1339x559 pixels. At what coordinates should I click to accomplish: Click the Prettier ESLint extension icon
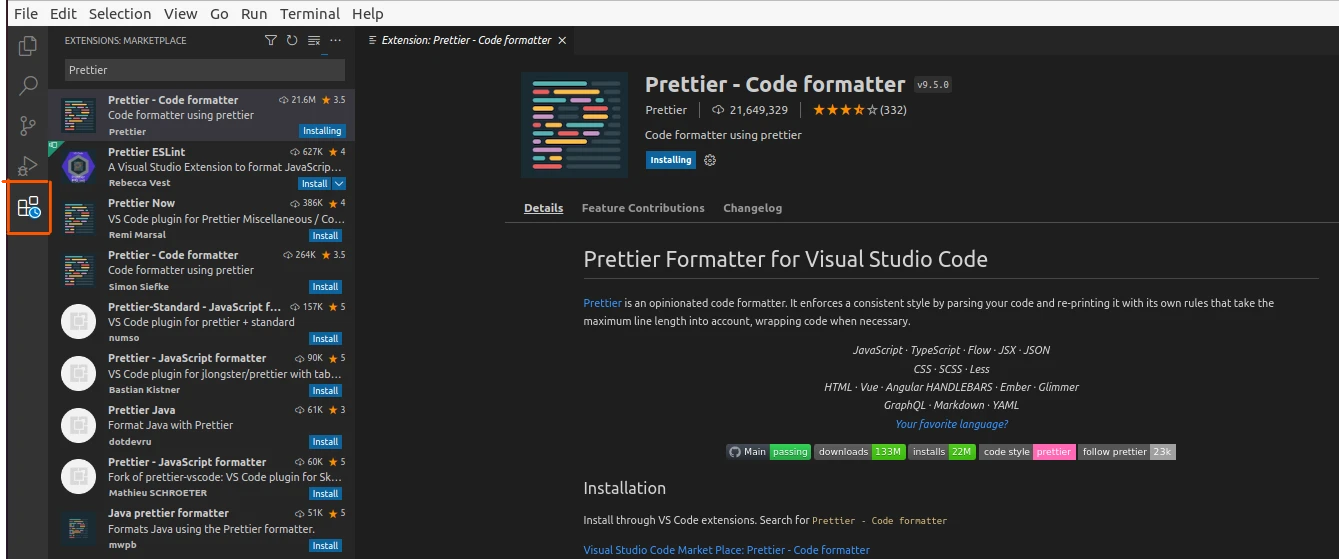79,165
